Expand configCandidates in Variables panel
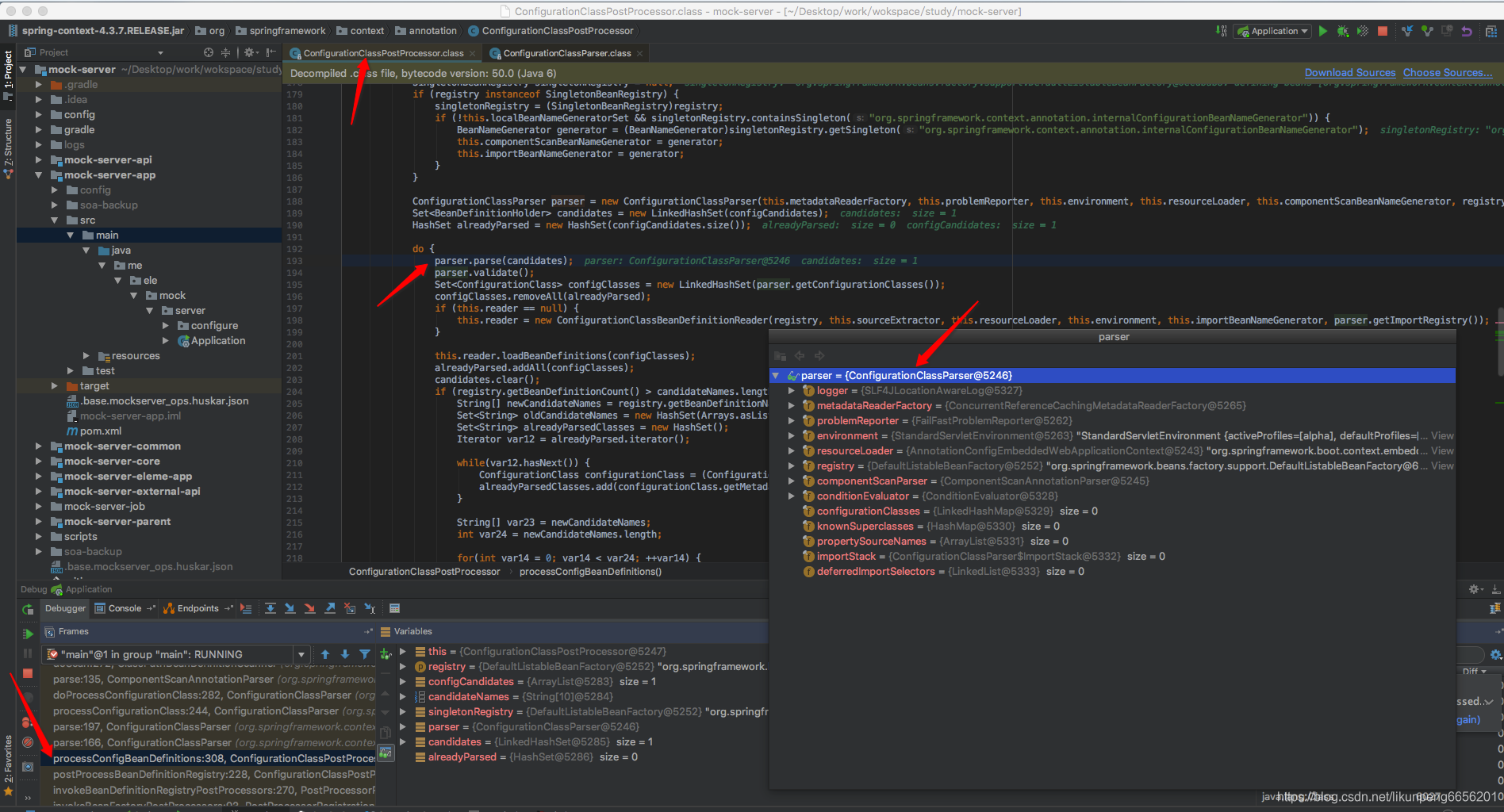This screenshot has width=1504, height=812. pyautogui.click(x=403, y=682)
